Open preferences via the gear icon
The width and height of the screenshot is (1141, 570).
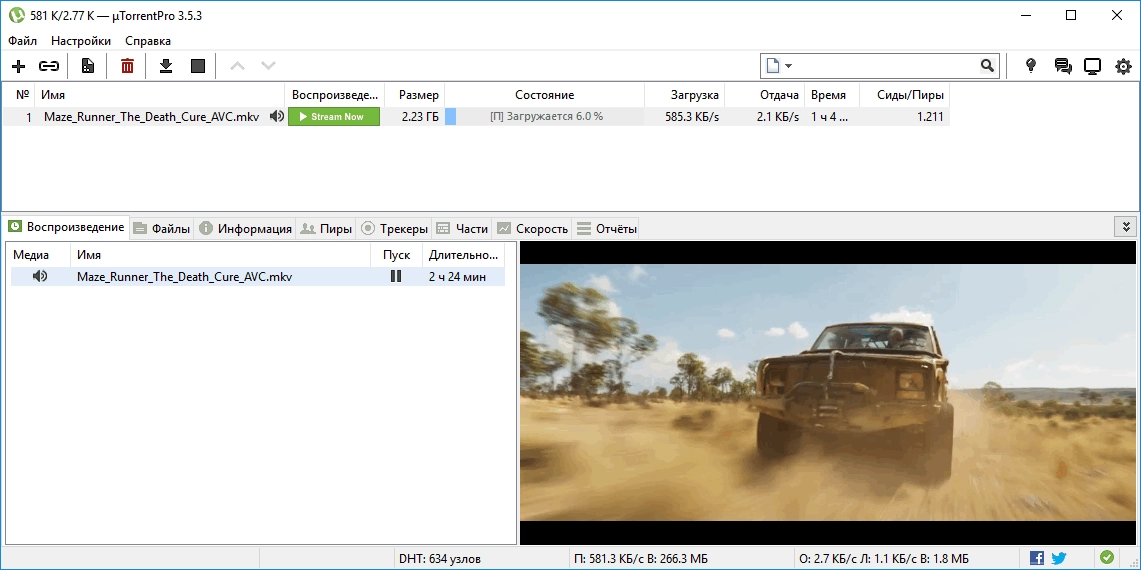tap(1124, 66)
